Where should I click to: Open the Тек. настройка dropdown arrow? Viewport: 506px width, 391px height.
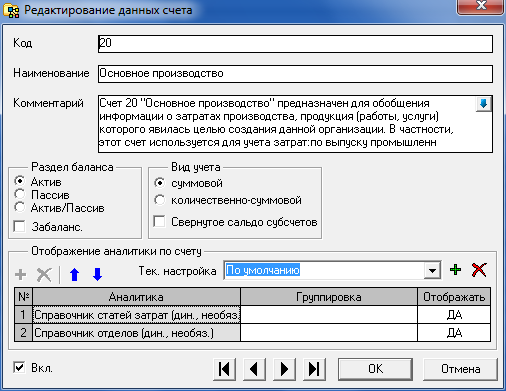tap(432, 270)
